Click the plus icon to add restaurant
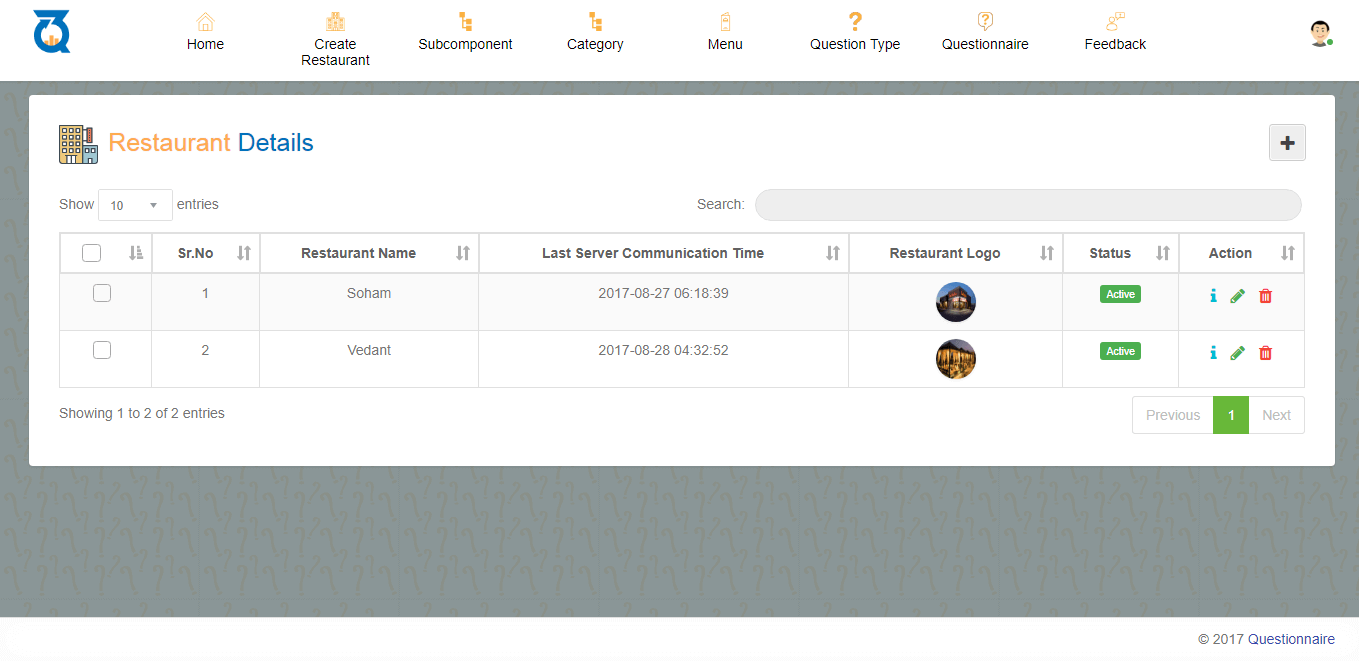Viewport: 1359px width, 672px height. tap(1287, 143)
